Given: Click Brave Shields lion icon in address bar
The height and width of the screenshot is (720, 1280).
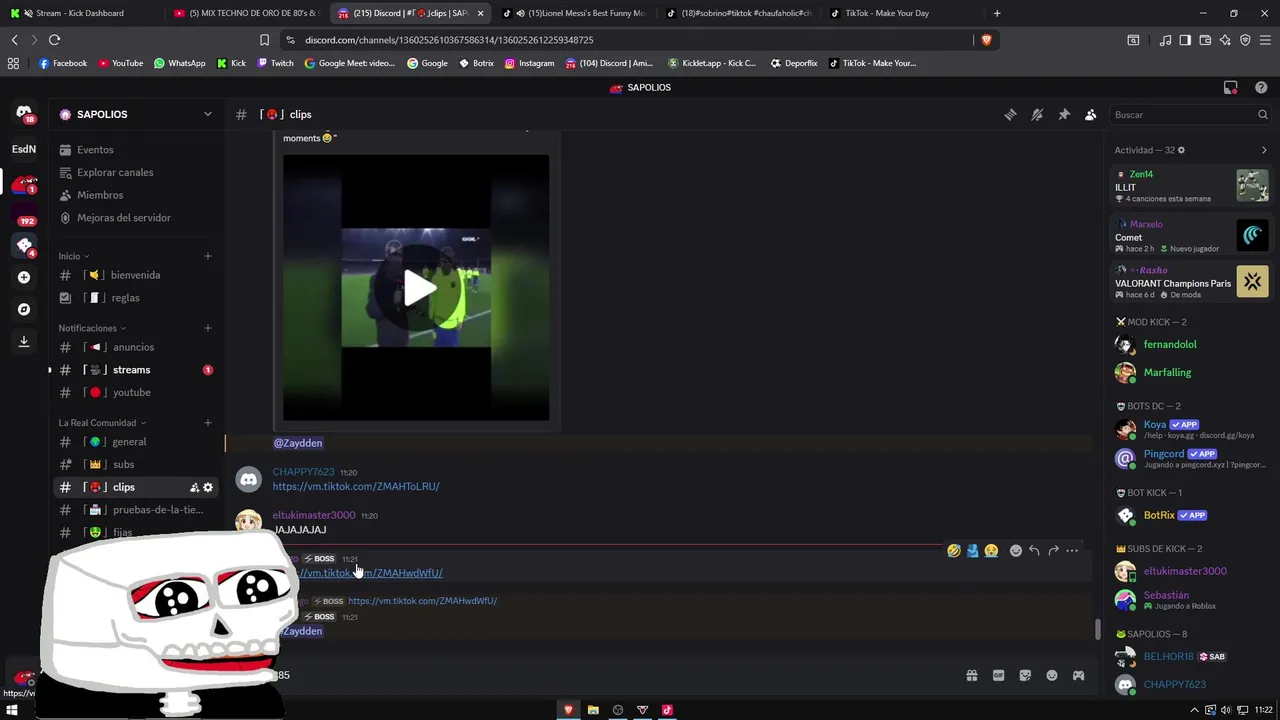Looking at the screenshot, I should coord(986,40).
